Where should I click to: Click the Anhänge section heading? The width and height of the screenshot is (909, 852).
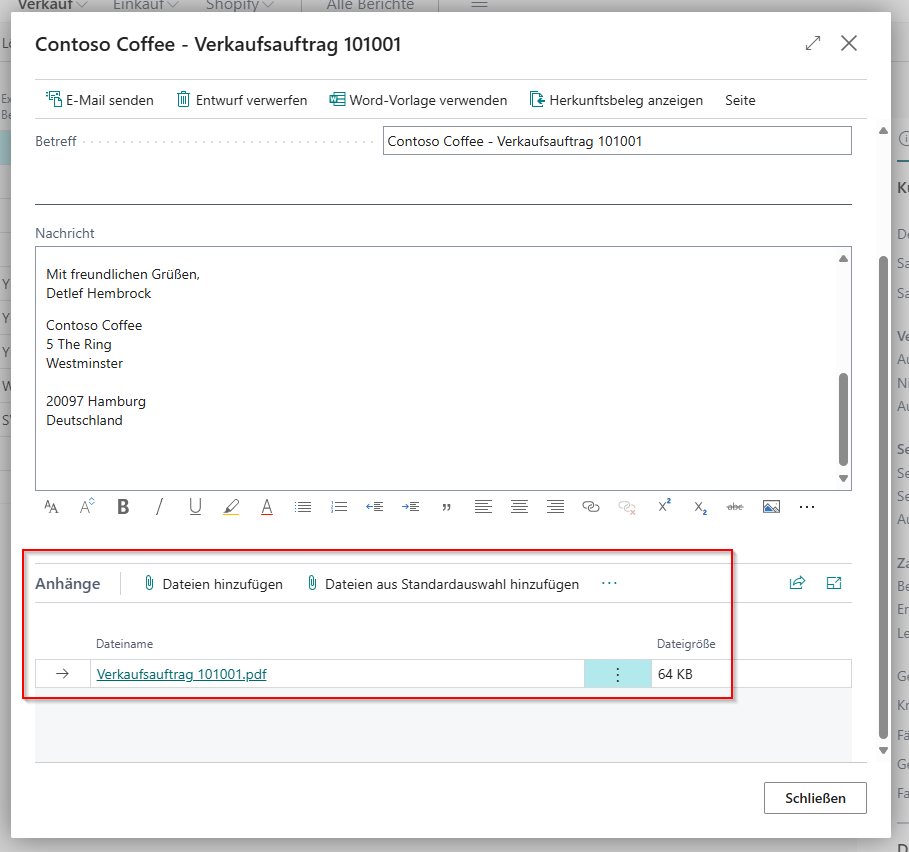point(68,584)
